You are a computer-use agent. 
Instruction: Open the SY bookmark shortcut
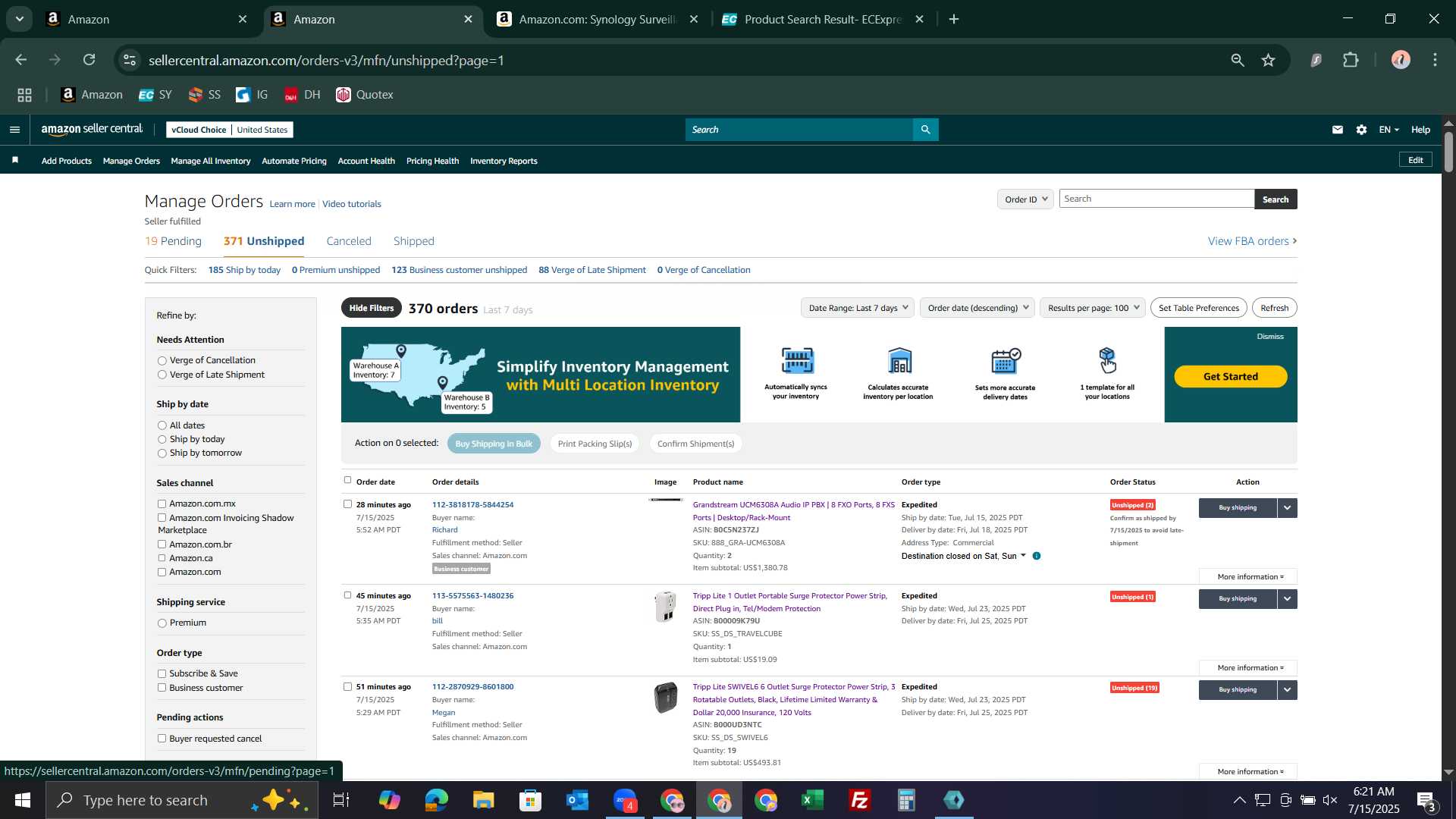click(155, 95)
